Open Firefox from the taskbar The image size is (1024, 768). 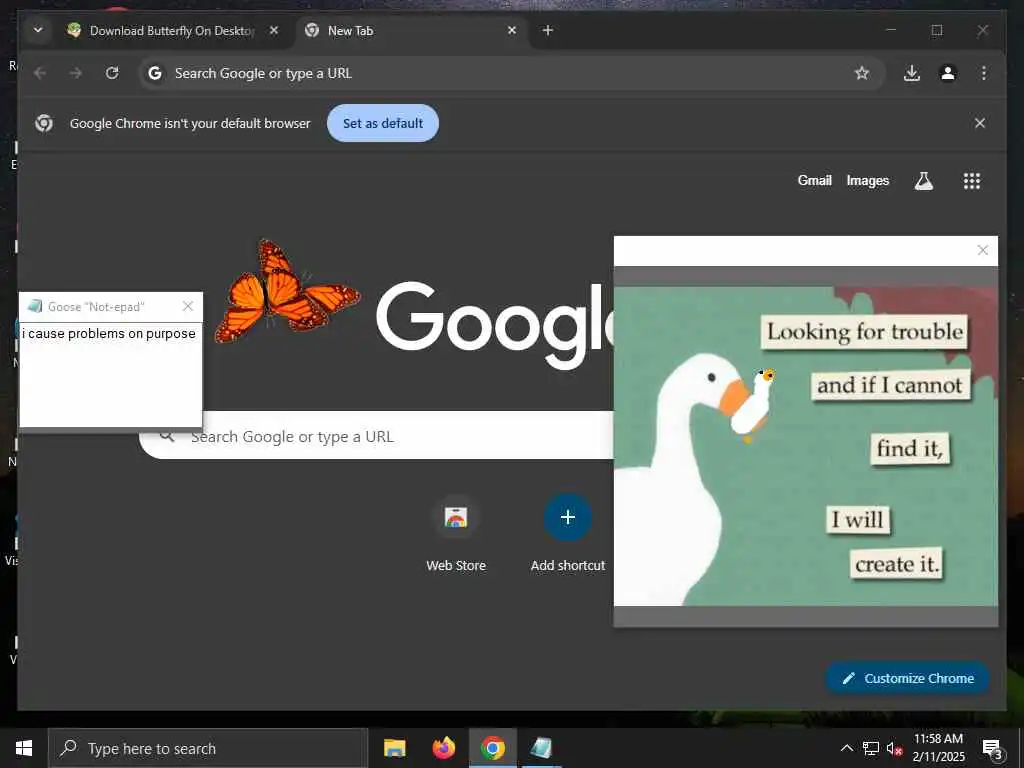[443, 748]
